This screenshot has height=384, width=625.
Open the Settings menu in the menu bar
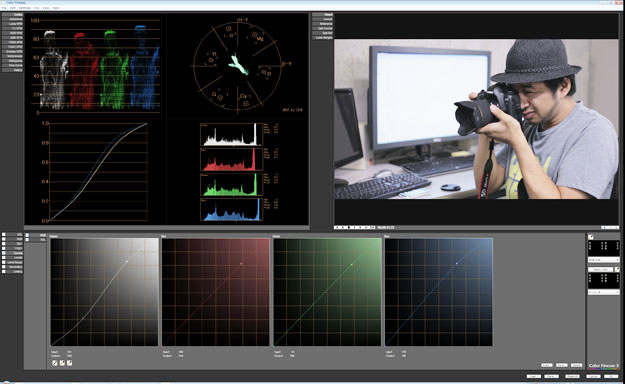click(x=25, y=8)
